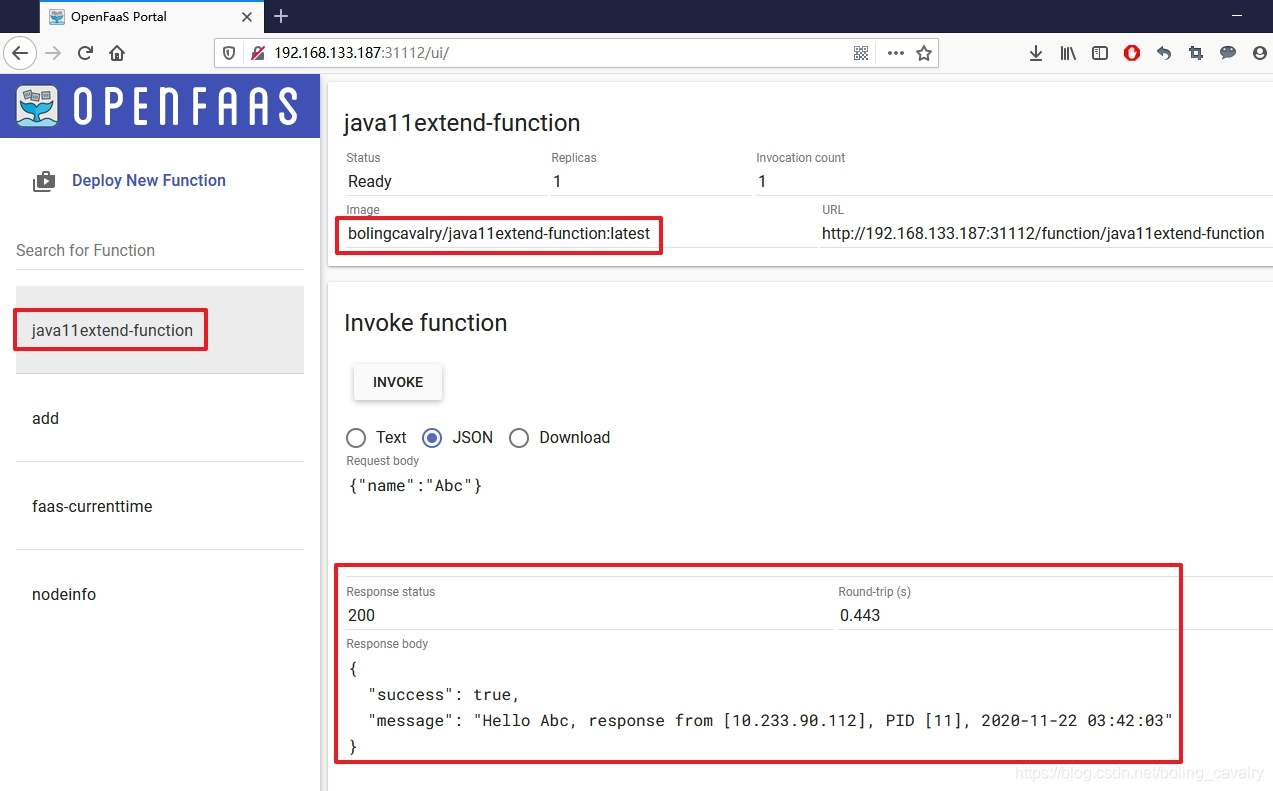The height and width of the screenshot is (791, 1273).
Task: Go to the browser Home page
Action: pos(117,53)
